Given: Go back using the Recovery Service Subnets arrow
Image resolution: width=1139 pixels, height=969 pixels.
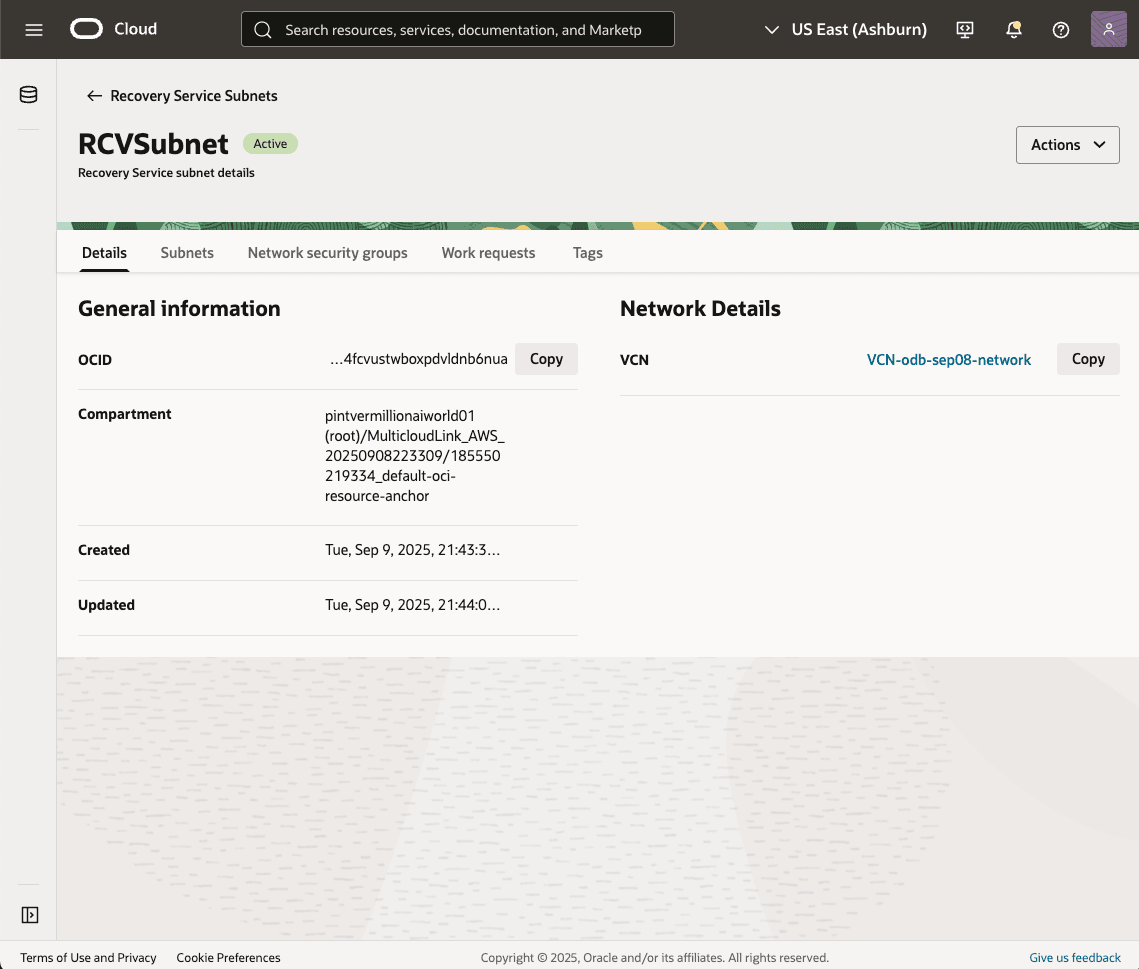Looking at the screenshot, I should click(93, 95).
